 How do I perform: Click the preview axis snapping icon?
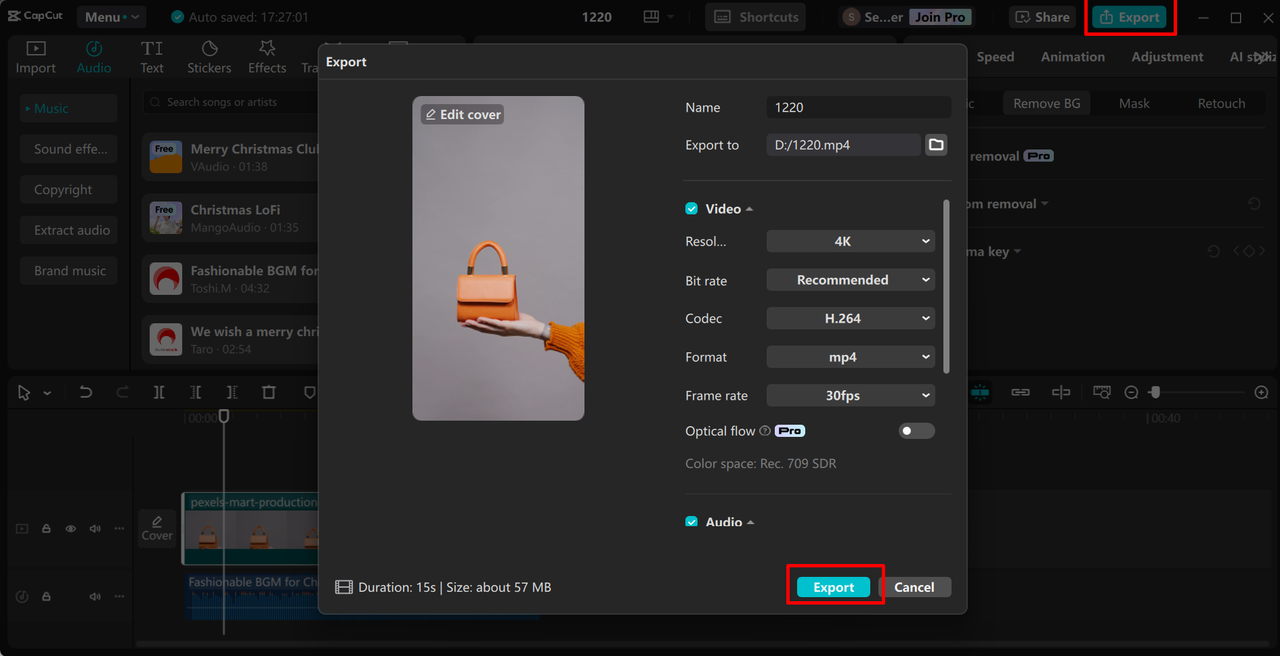(1061, 392)
